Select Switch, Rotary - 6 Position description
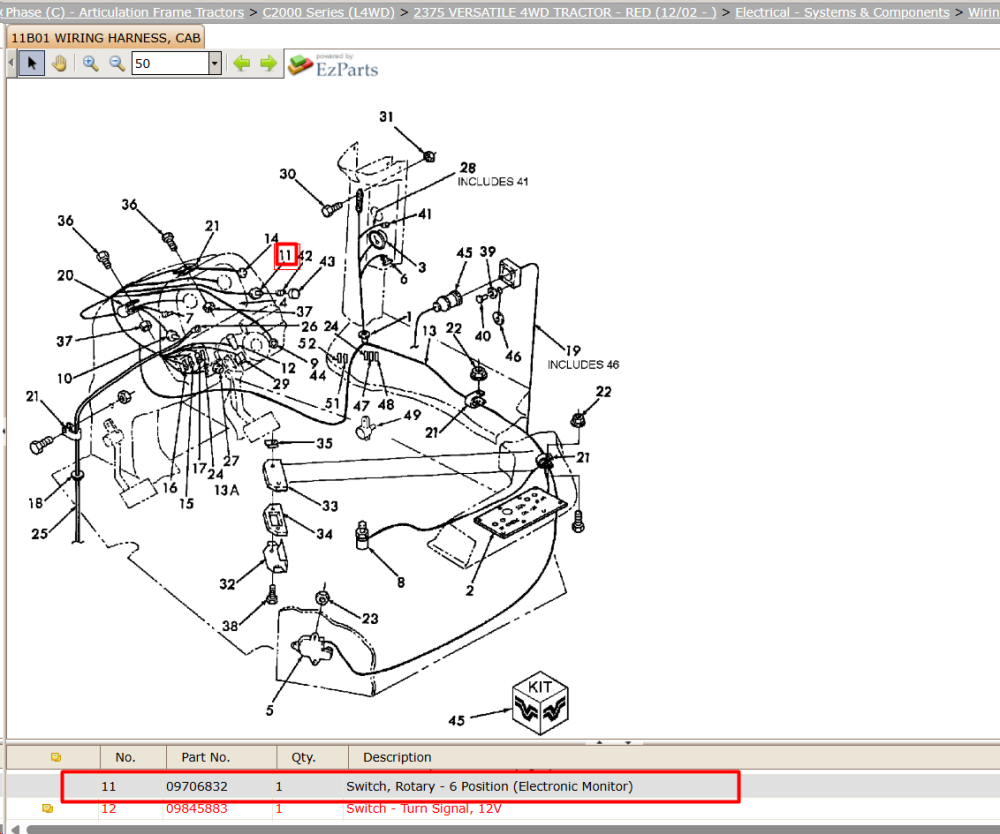 pos(489,786)
